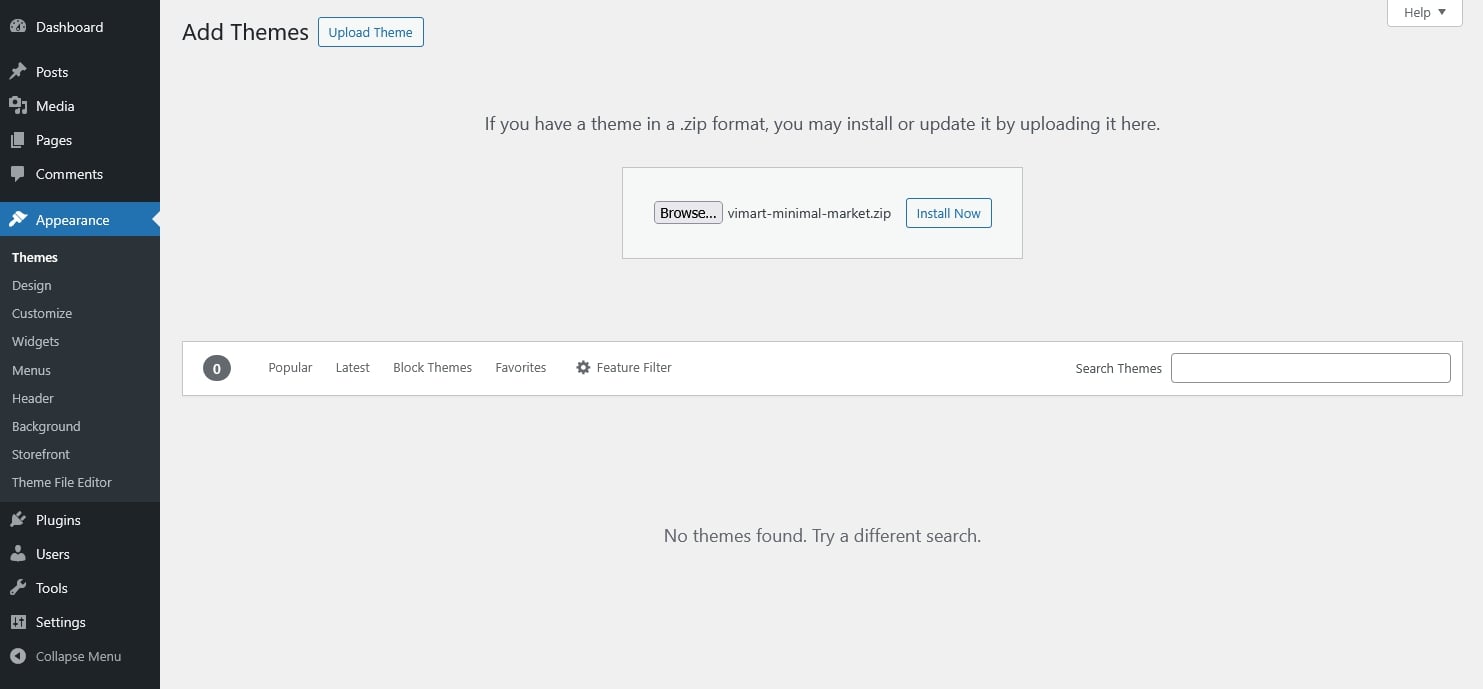Viewport: 1483px width, 689px height.
Task: Open the Feature Filter gear option
Action: tap(624, 368)
